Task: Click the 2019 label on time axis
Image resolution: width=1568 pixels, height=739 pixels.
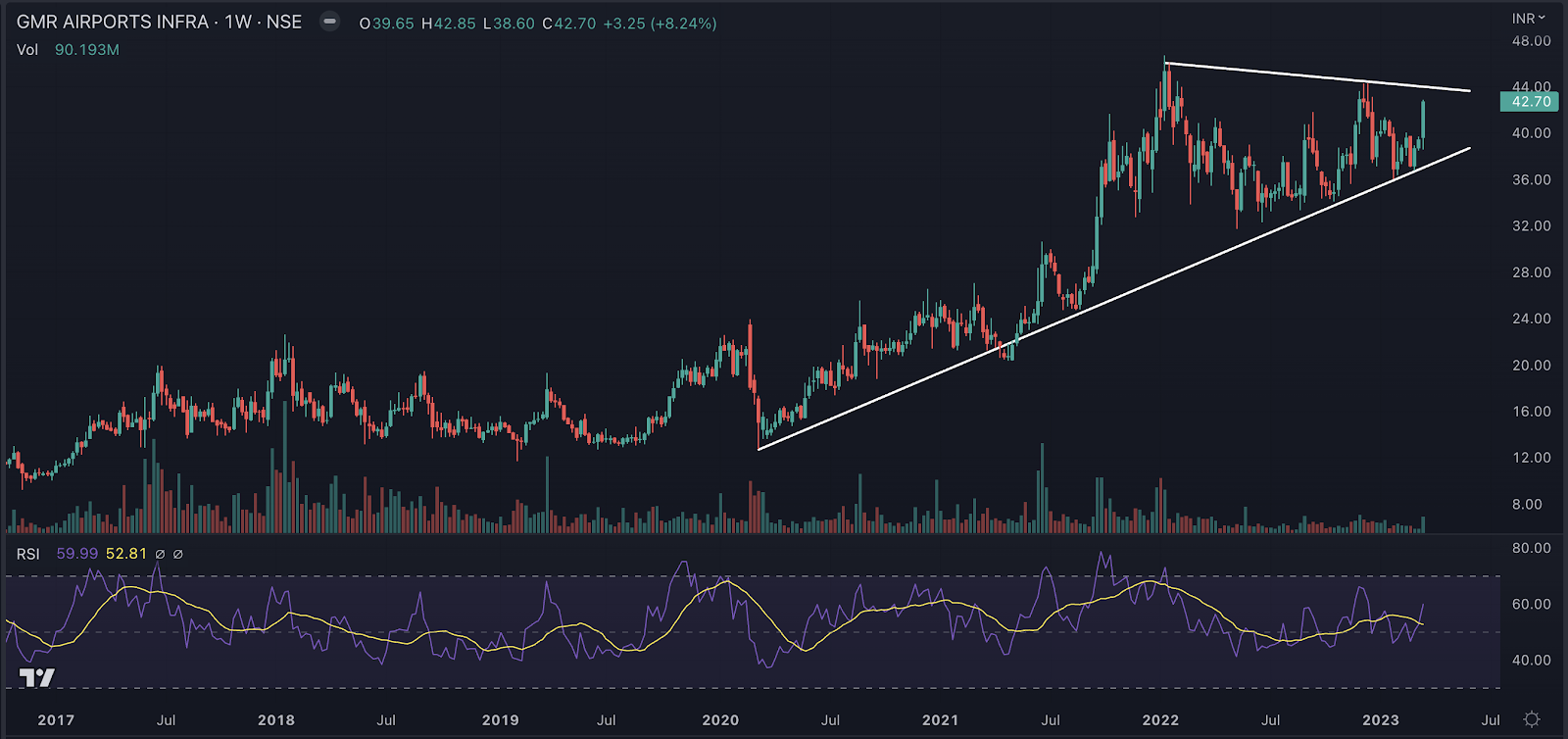Action: click(x=501, y=720)
